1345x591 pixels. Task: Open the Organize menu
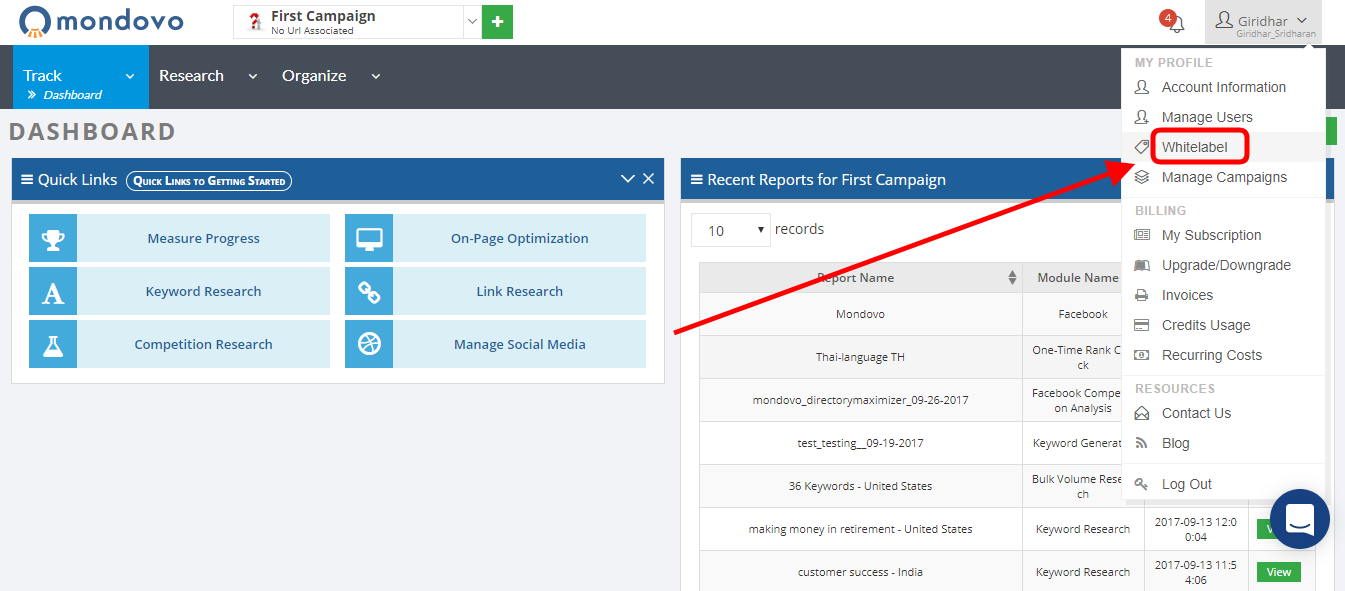tap(331, 76)
